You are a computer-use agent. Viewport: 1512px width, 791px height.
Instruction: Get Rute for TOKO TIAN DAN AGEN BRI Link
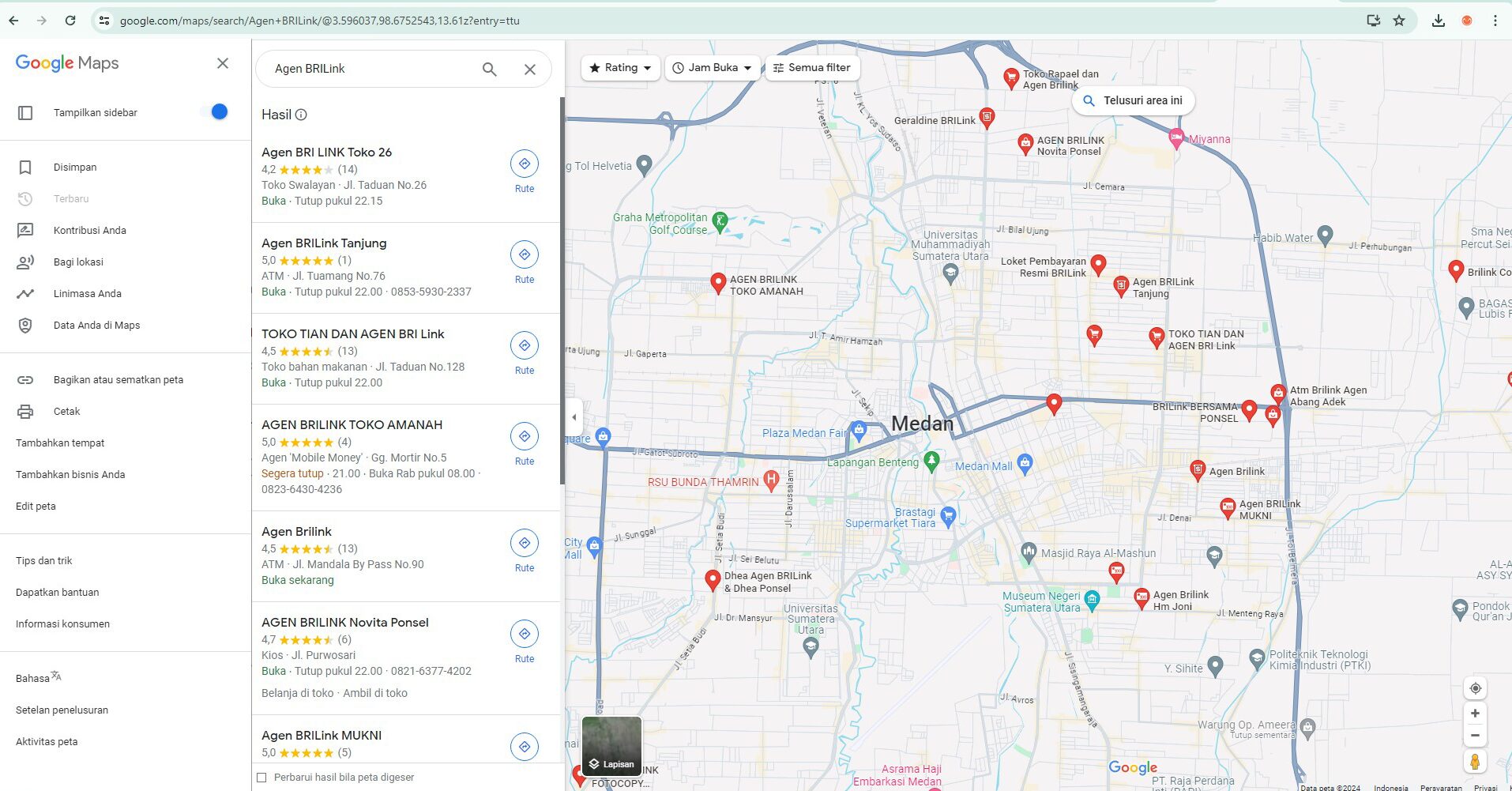point(525,353)
